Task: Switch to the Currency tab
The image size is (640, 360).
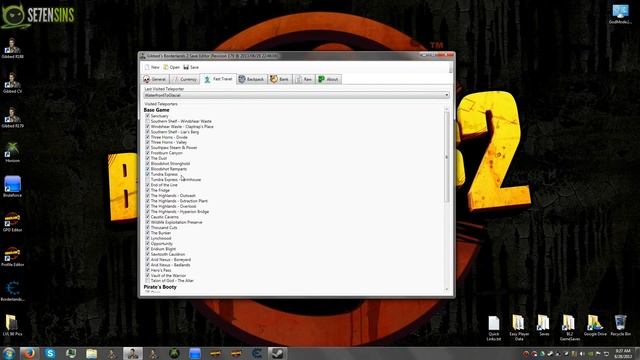Action: pos(185,79)
